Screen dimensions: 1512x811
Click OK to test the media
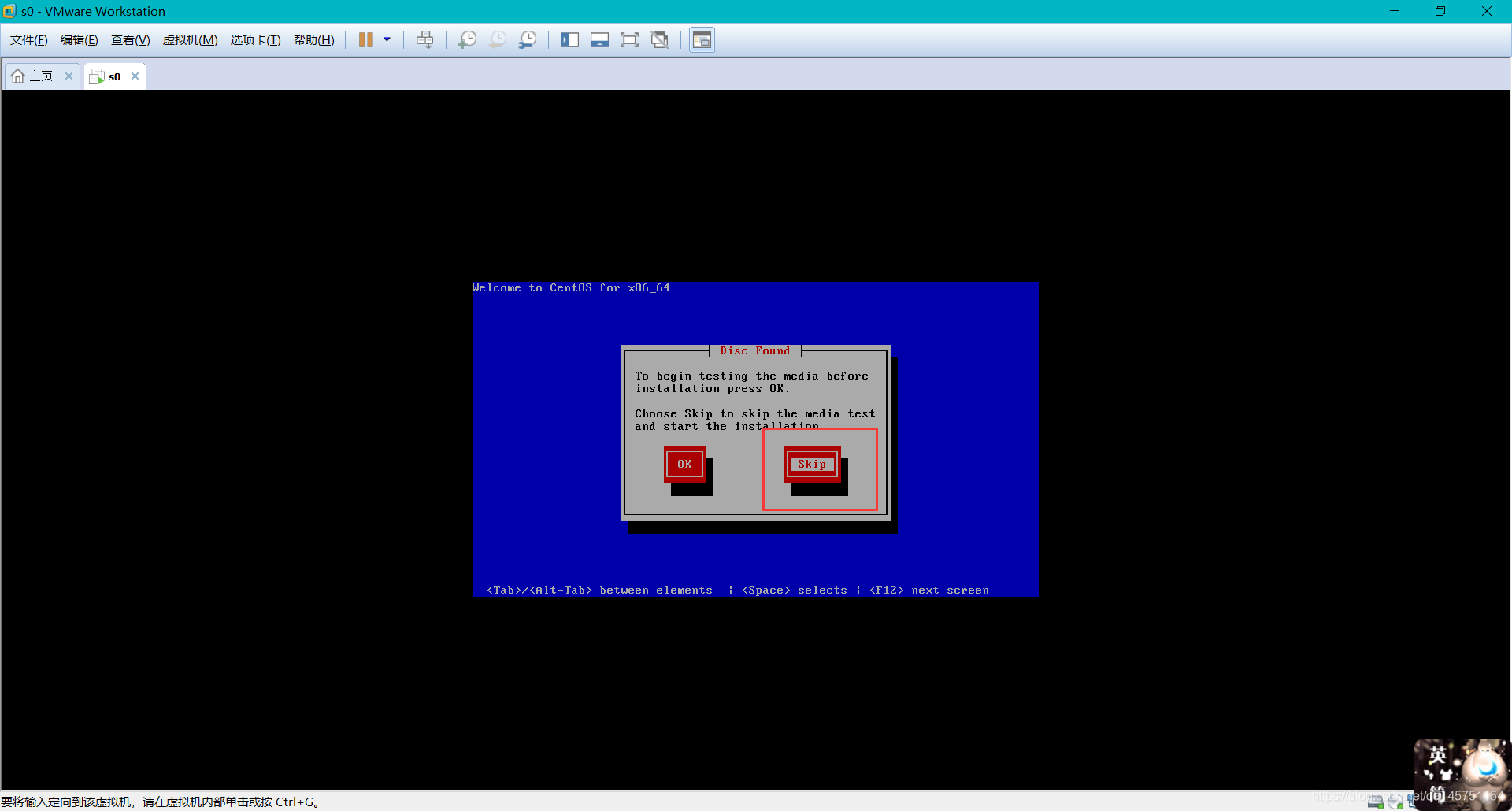pos(684,465)
